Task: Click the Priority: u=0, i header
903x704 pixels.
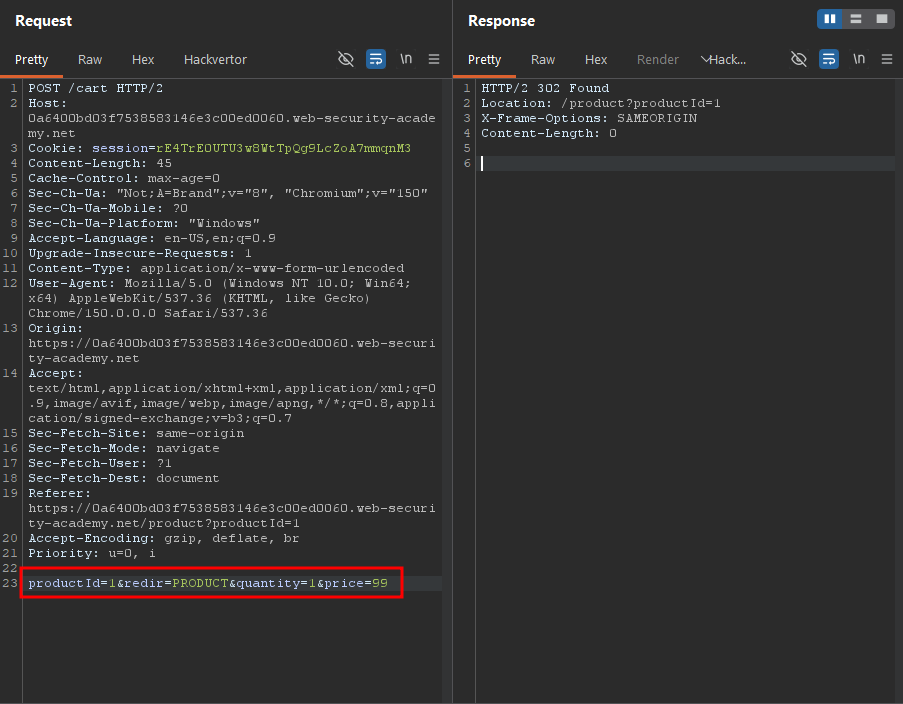Action: coord(92,553)
